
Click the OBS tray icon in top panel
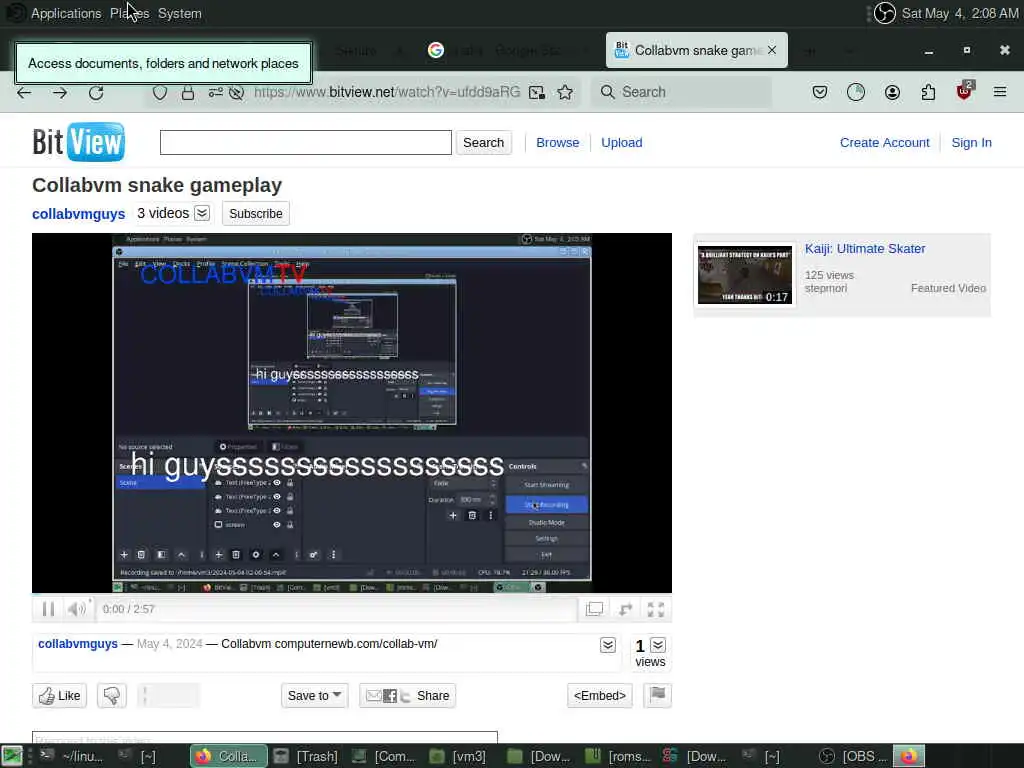(x=885, y=13)
